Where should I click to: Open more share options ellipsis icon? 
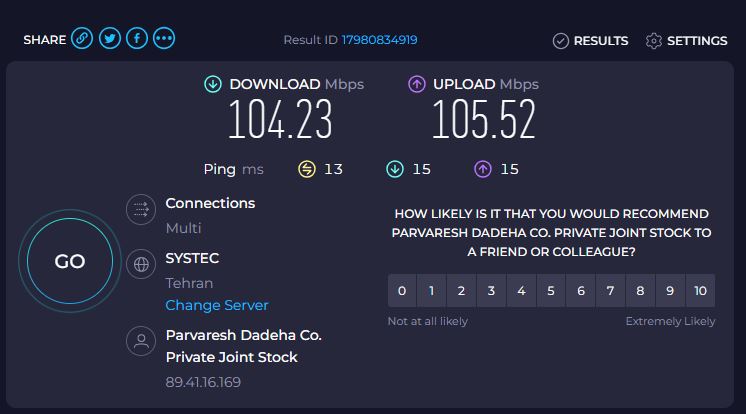point(164,38)
